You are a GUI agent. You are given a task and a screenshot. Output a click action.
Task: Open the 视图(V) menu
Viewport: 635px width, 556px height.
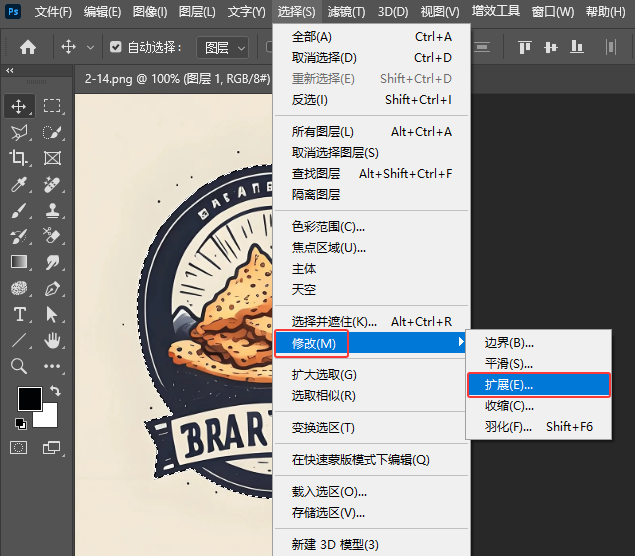coord(440,12)
